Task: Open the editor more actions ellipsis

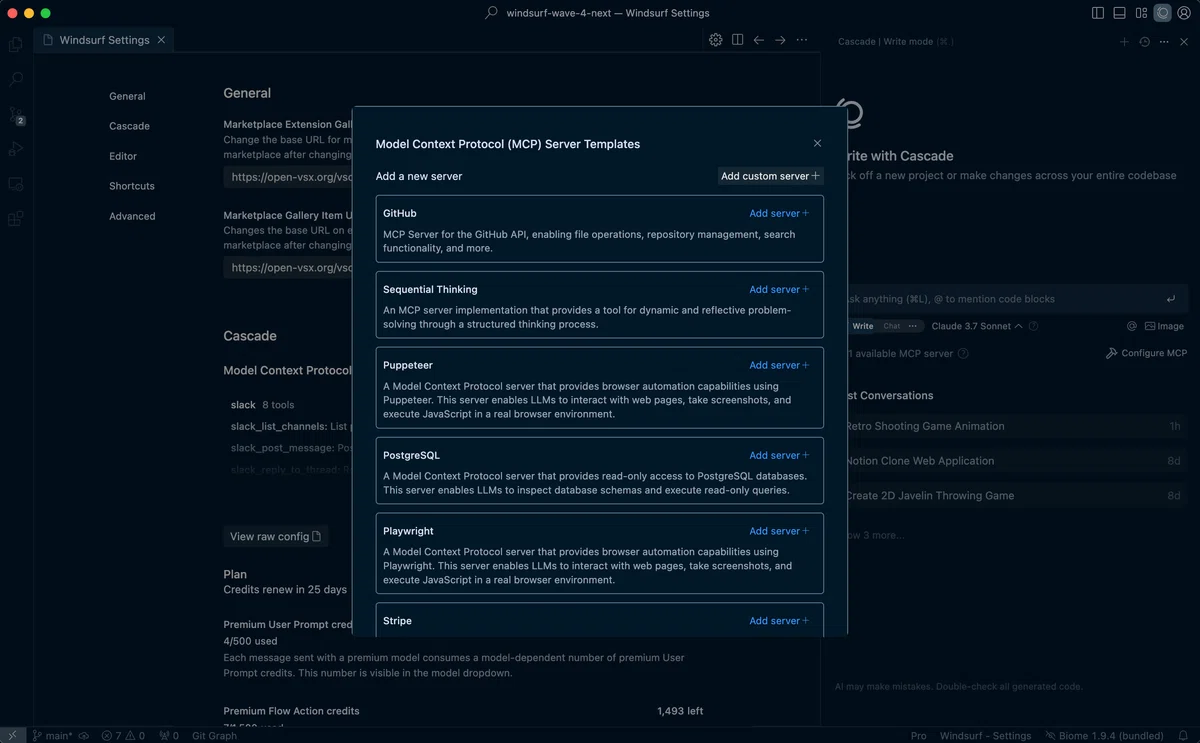Action: tap(801, 40)
